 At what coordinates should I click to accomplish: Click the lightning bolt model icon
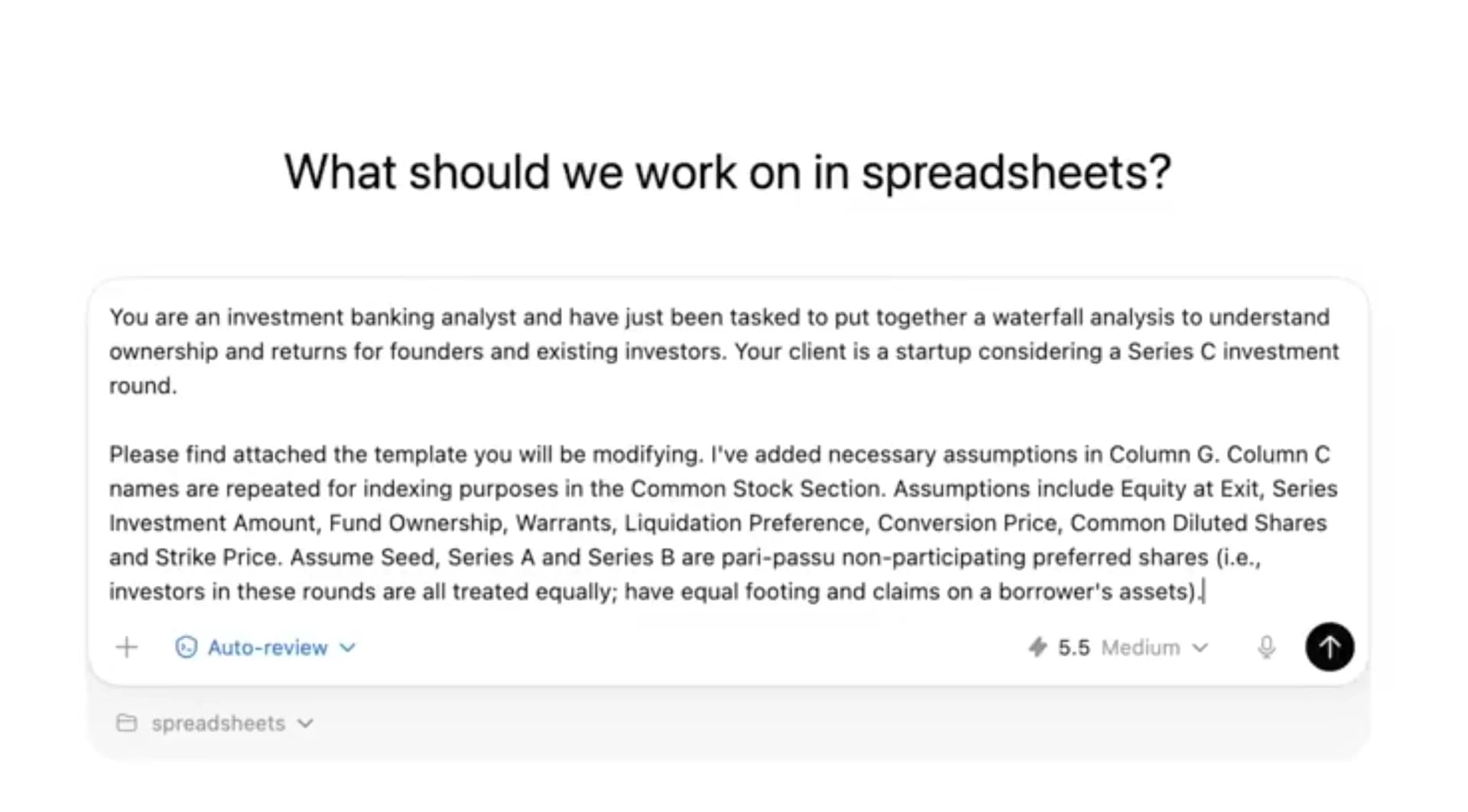(x=1038, y=647)
